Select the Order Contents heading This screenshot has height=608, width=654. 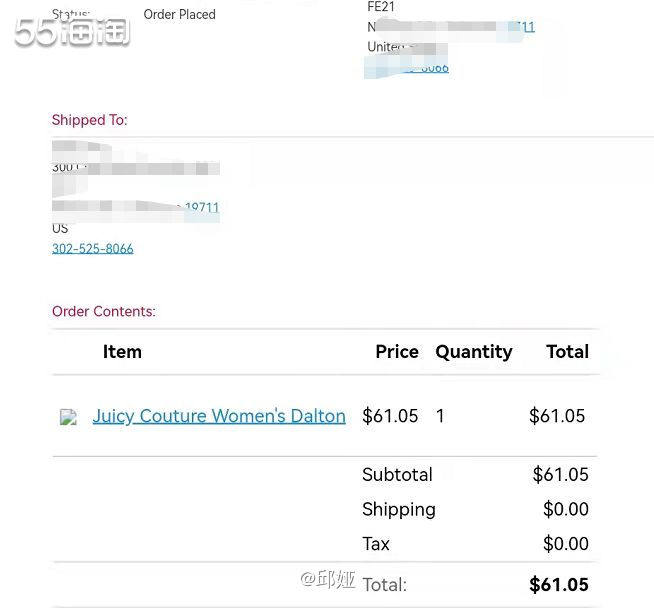104,312
